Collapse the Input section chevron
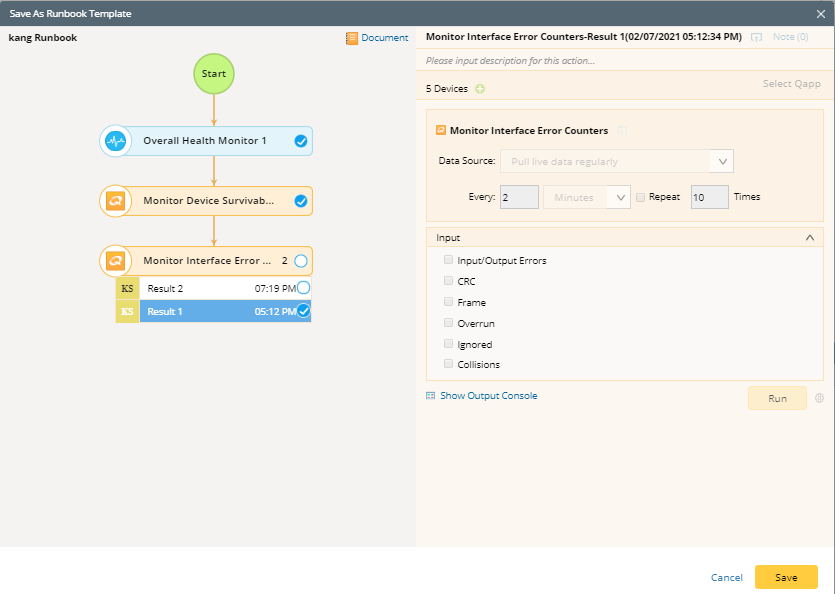 coord(812,237)
